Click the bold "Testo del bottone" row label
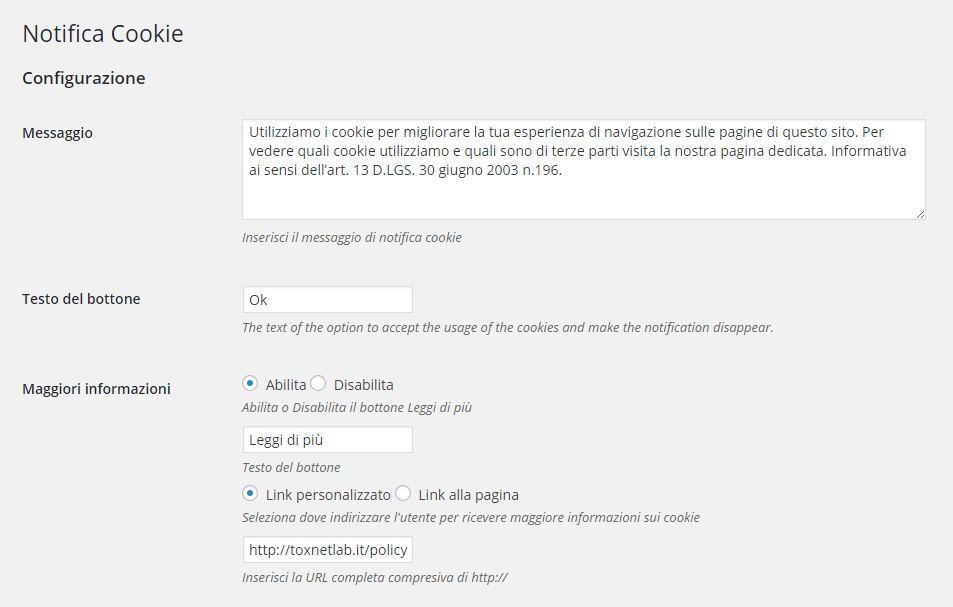Screen dimensions: 953x607 [81, 299]
